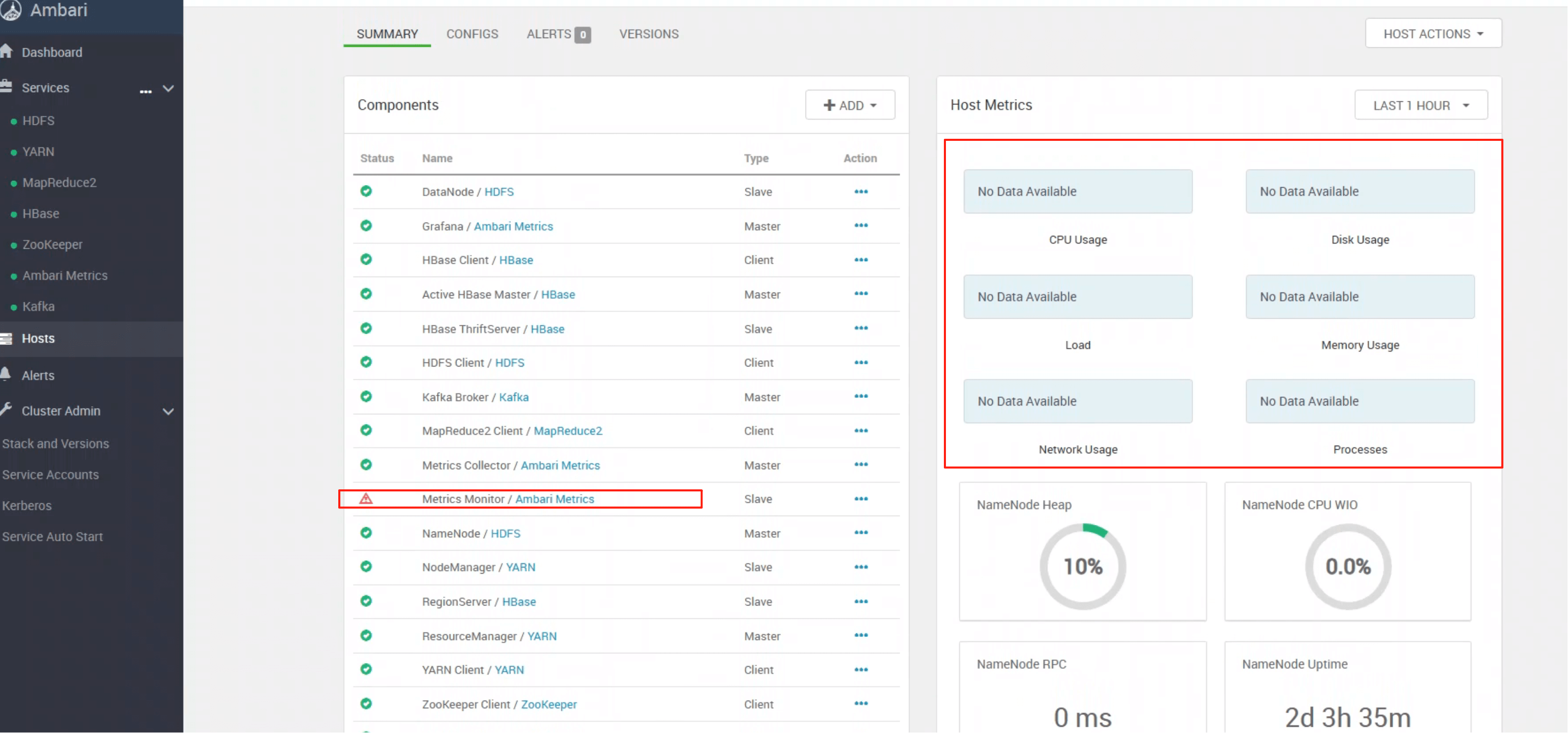Follow HBase link in RegionServer row
This screenshot has height=733, width=1568.
519,602
